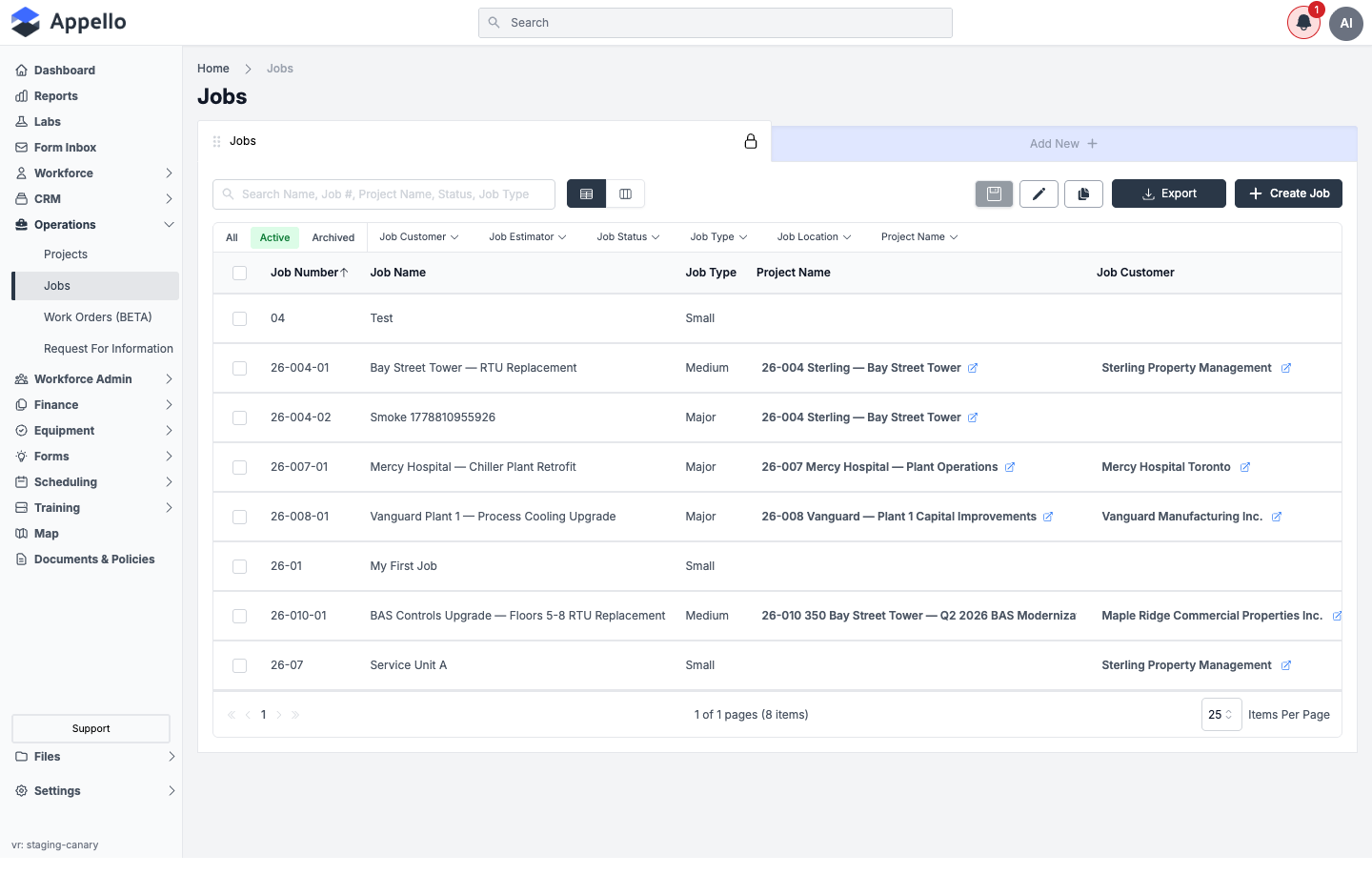Open the Job Status filter dropdown

pyautogui.click(x=628, y=237)
